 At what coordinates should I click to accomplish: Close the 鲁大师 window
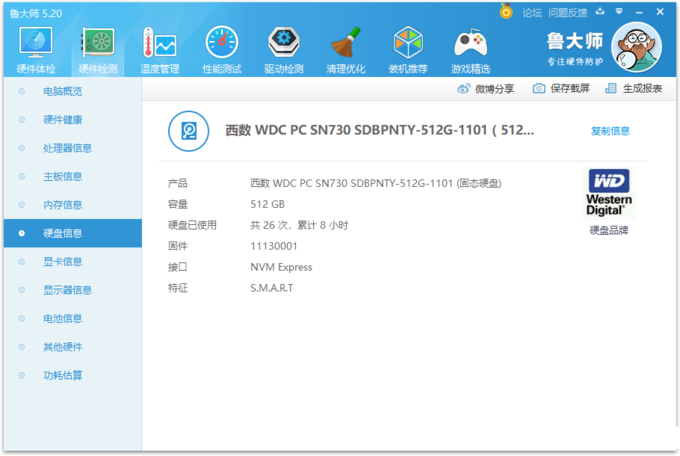(x=660, y=12)
